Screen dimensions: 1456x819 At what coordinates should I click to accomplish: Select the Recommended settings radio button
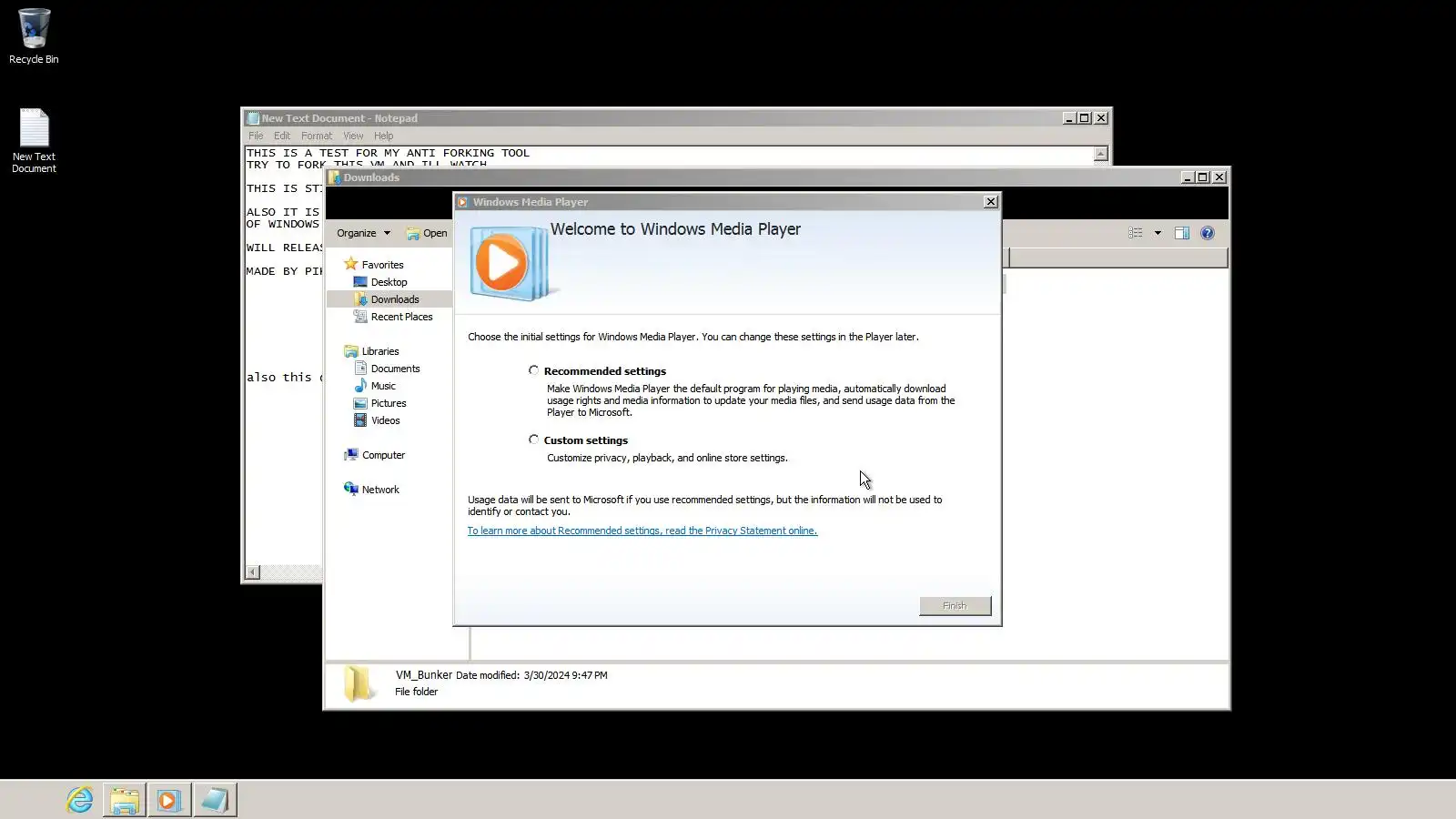coord(534,370)
